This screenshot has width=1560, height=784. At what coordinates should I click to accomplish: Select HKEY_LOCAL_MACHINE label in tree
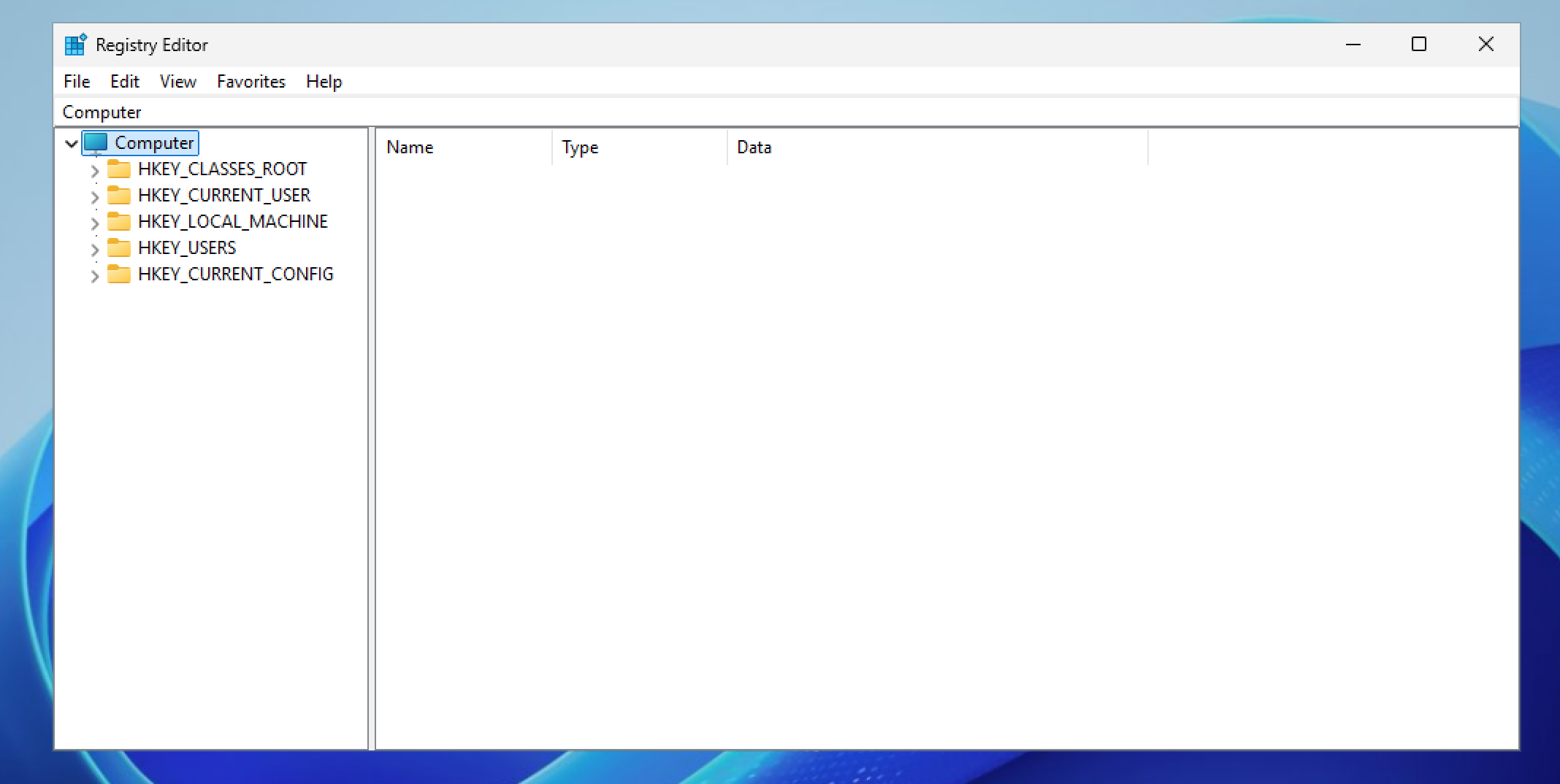(x=233, y=221)
